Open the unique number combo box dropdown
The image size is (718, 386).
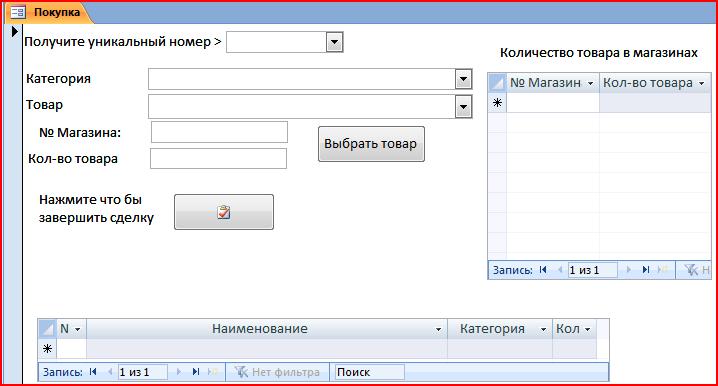click(x=335, y=42)
